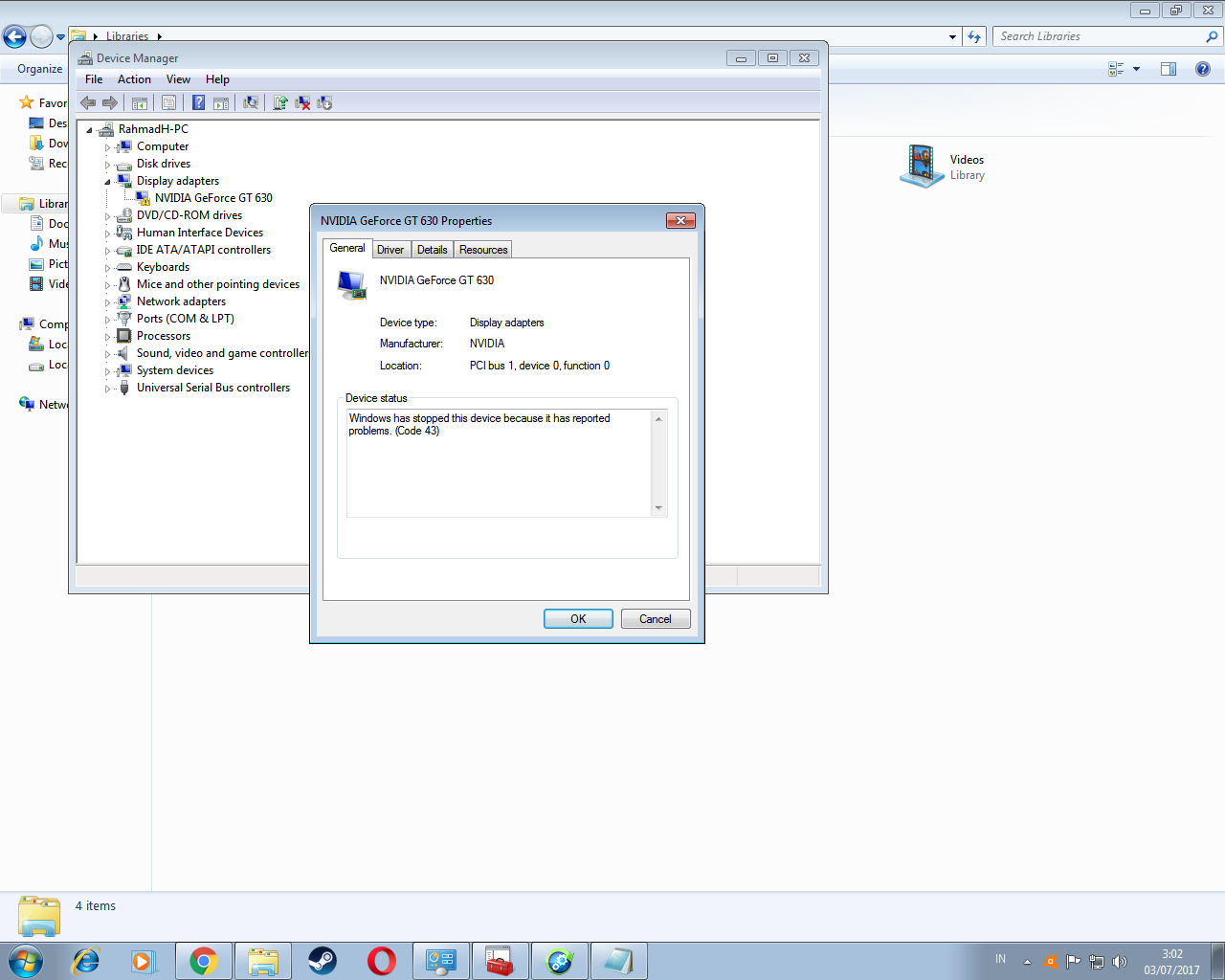Open address bar history dropdown in Libraries window
The height and width of the screenshot is (980, 1225).
point(952,36)
